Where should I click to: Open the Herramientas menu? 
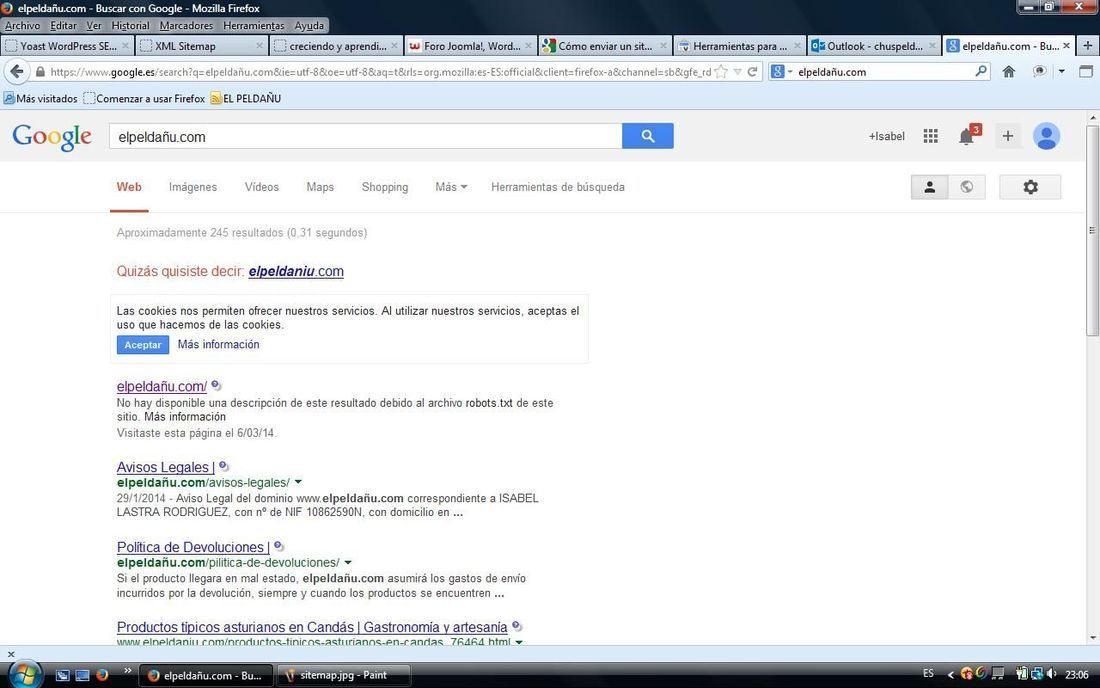pyautogui.click(x=254, y=25)
